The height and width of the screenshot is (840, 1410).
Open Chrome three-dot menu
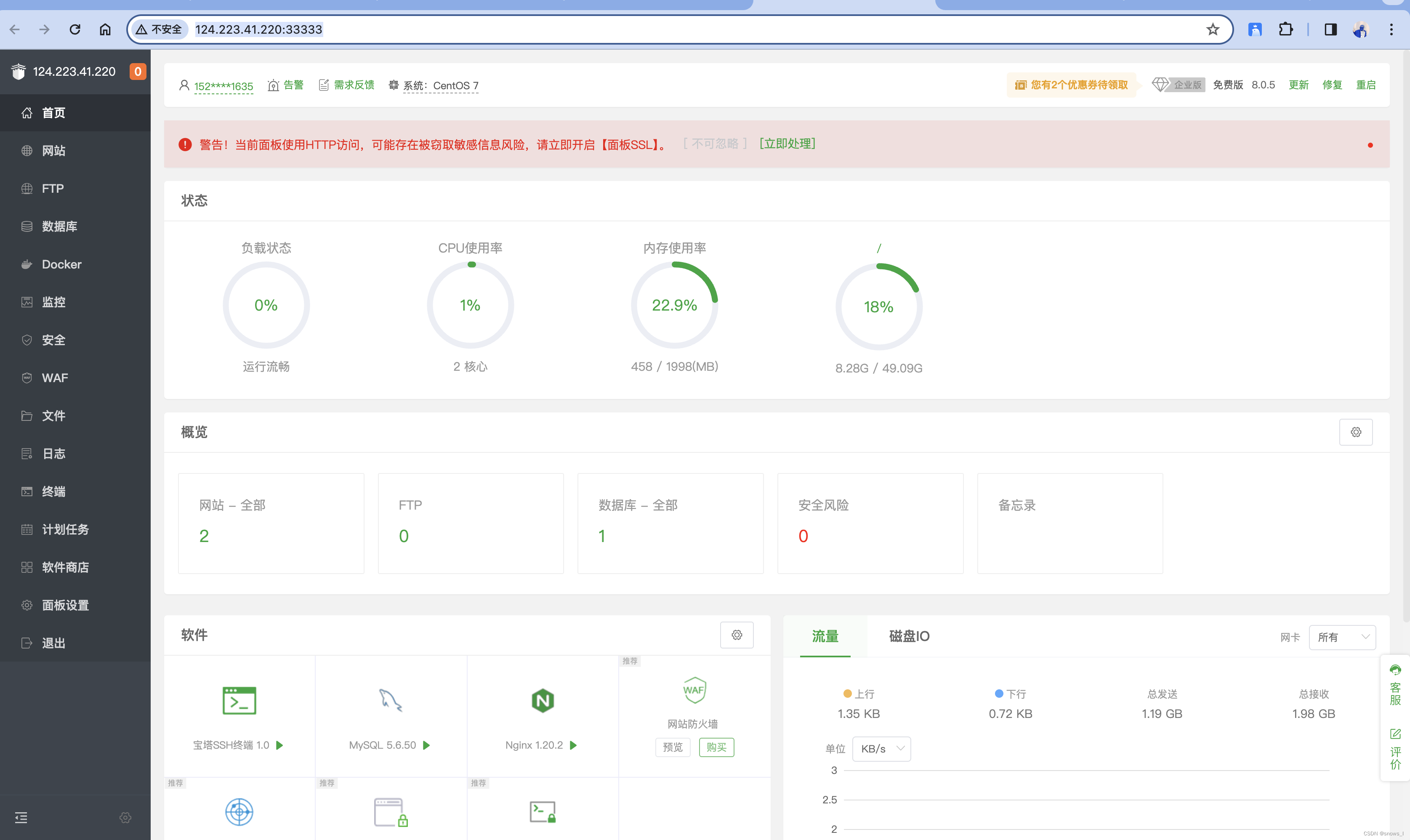(1391, 29)
